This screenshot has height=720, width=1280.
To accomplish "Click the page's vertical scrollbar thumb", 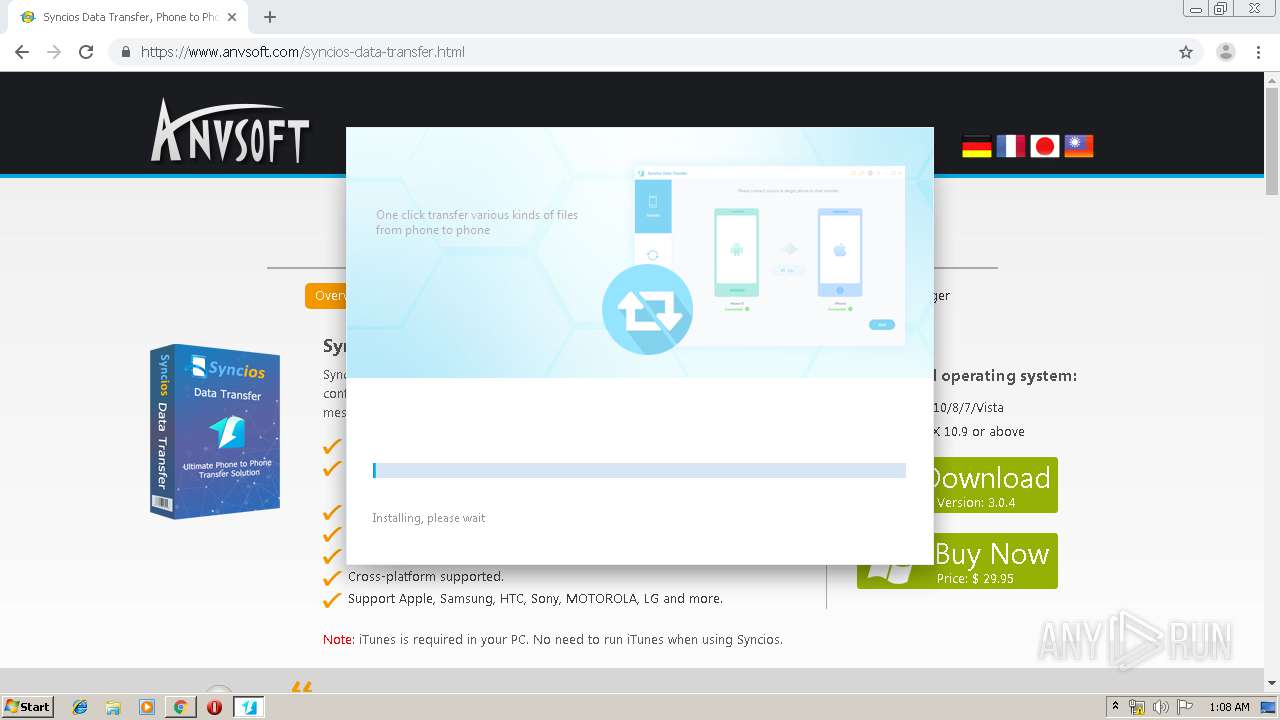I will [1272, 140].
